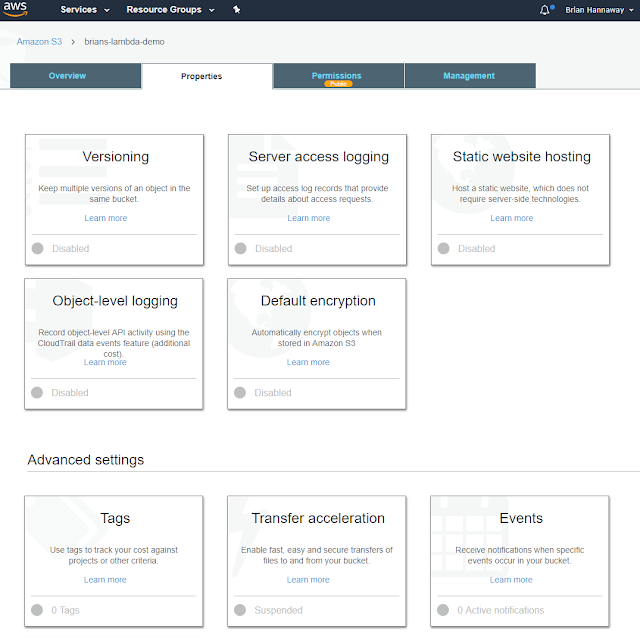Image resolution: width=640 pixels, height=638 pixels.
Task: Open the Versioning card title
Action: pos(116,157)
